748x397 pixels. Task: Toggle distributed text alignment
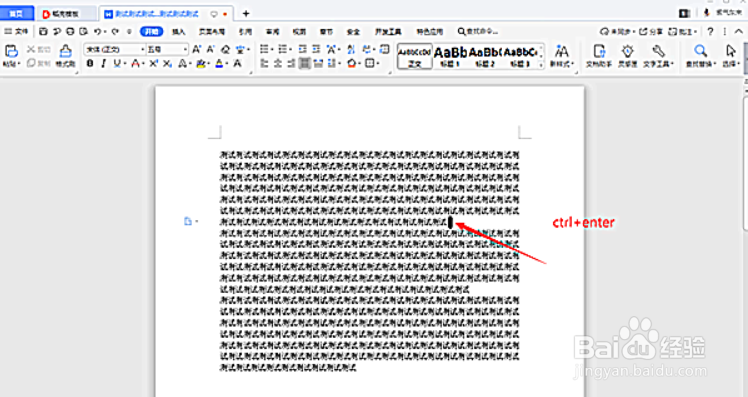(318, 63)
